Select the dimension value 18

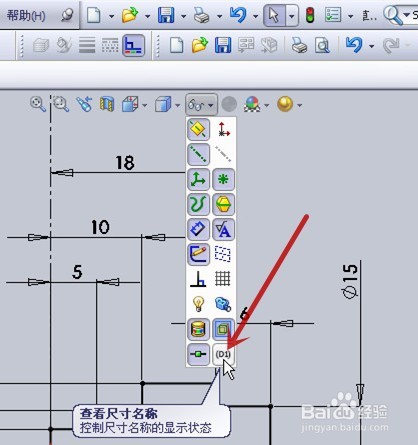click(125, 163)
